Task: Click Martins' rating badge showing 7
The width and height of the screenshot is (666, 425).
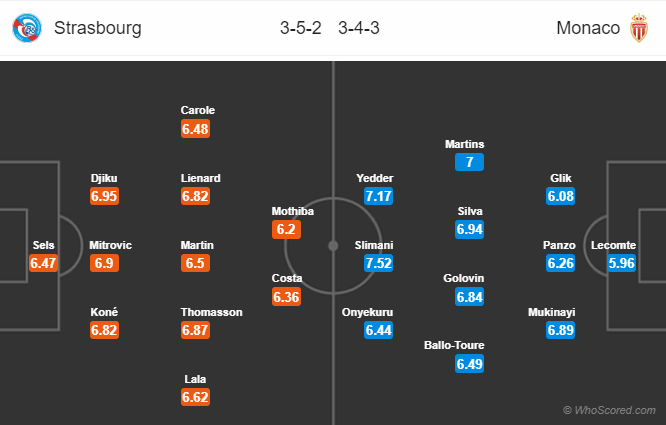Action: [471, 163]
